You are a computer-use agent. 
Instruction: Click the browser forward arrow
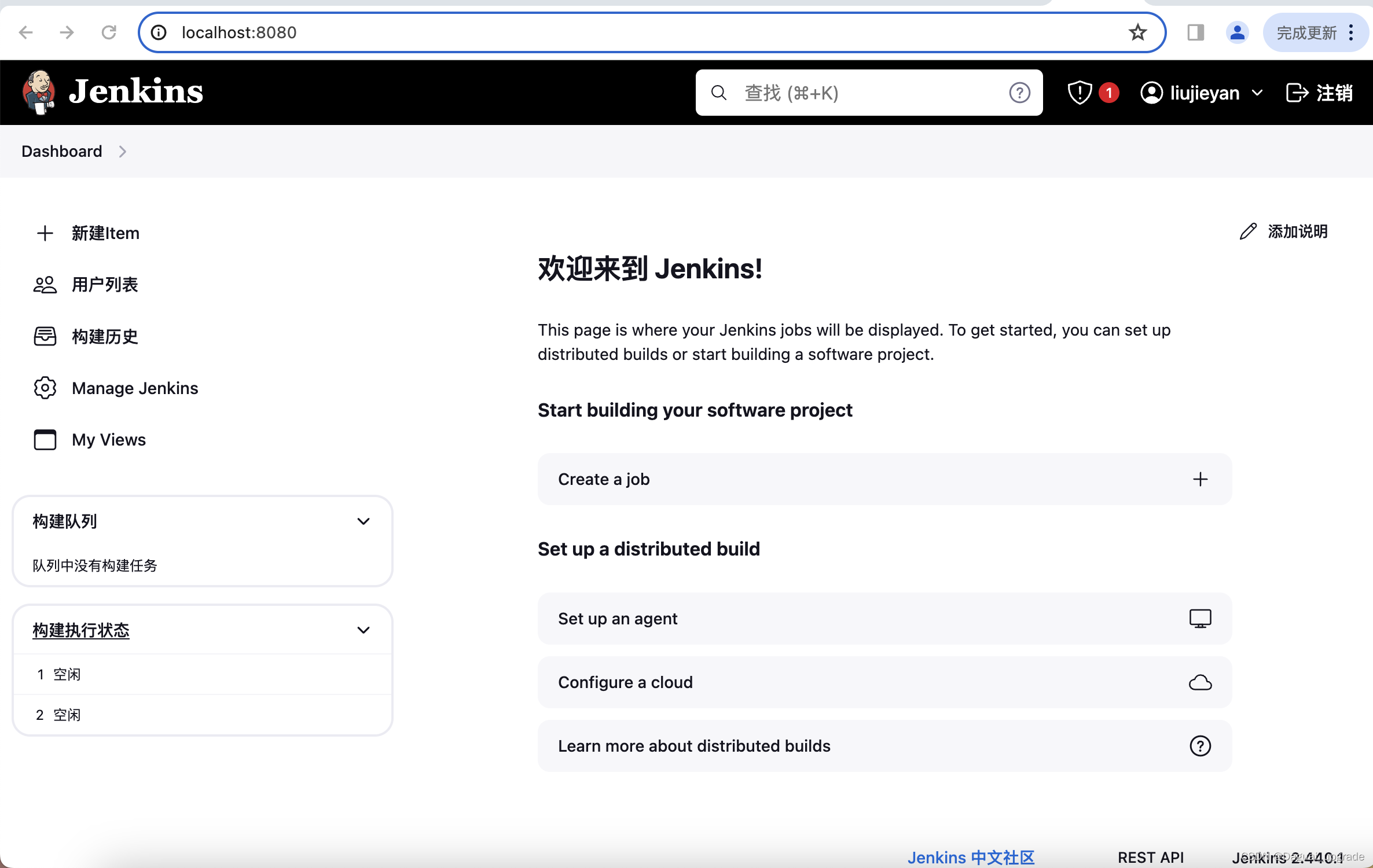(67, 32)
